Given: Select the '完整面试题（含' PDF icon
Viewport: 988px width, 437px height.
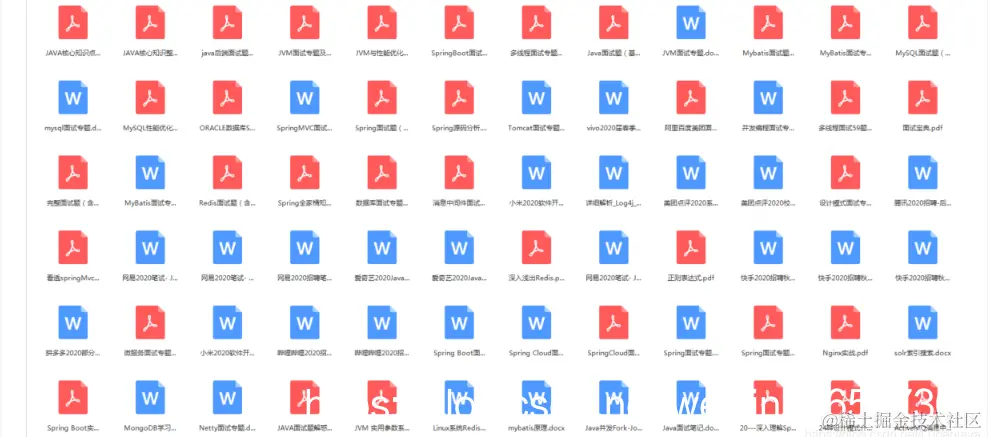Looking at the screenshot, I should 73,172.
